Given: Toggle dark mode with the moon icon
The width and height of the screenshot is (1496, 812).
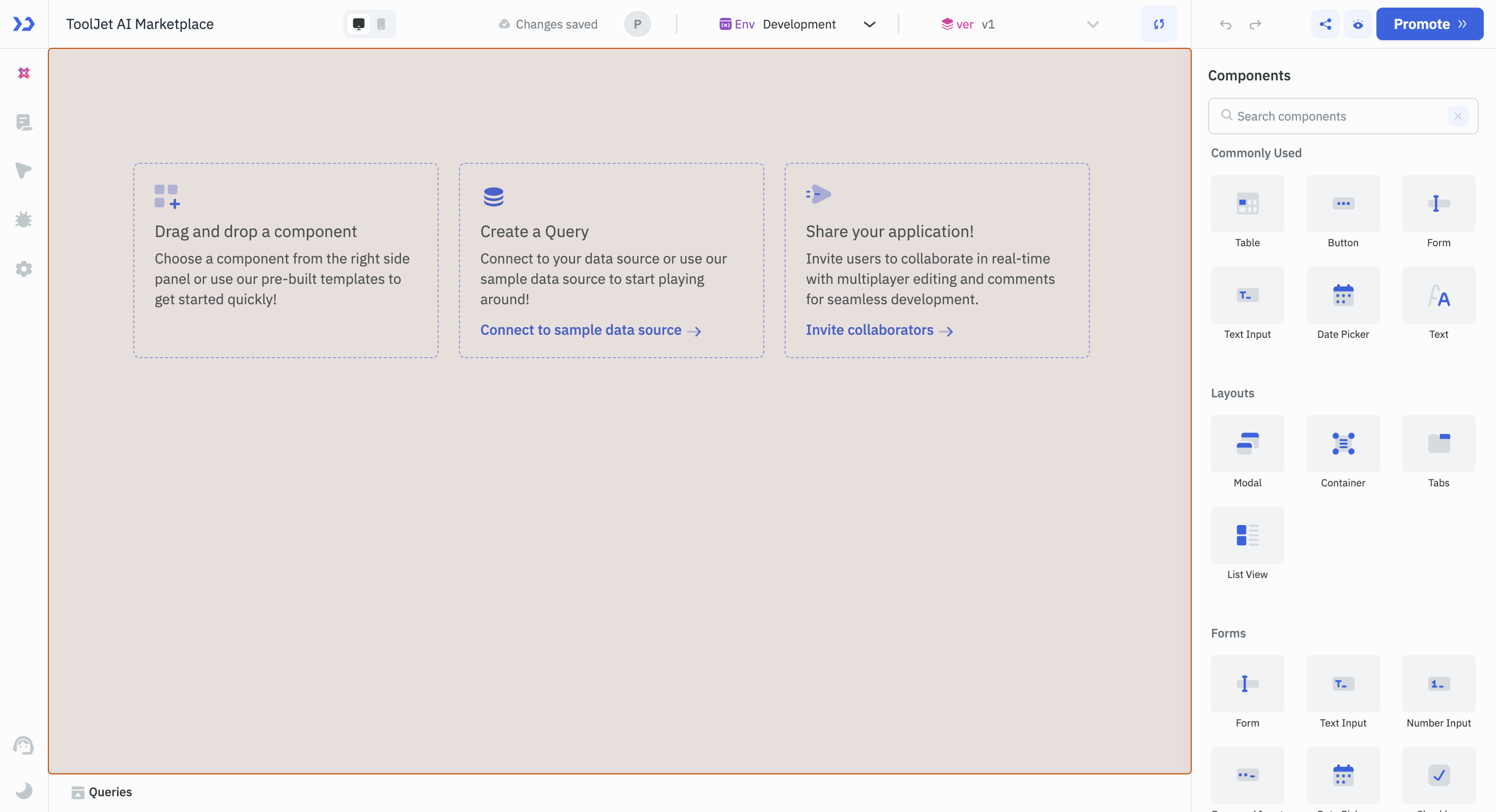Looking at the screenshot, I should click(24, 790).
